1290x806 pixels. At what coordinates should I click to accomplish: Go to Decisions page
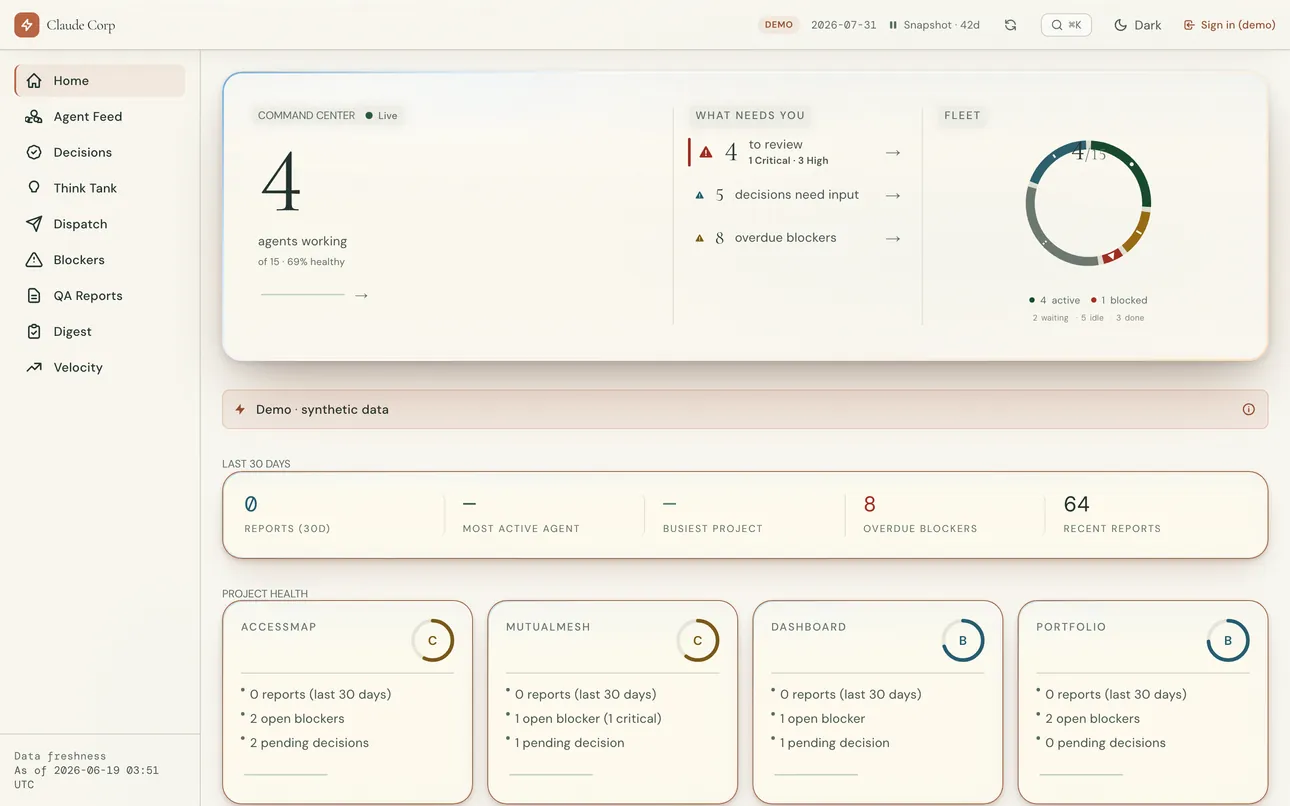[100, 153]
